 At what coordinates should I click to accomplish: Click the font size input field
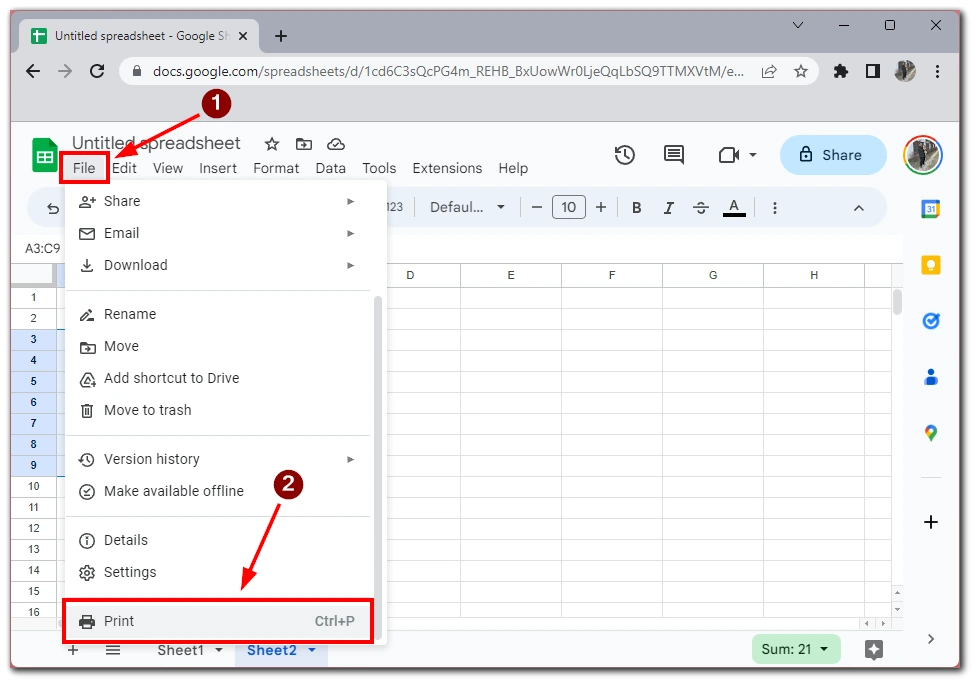568,207
